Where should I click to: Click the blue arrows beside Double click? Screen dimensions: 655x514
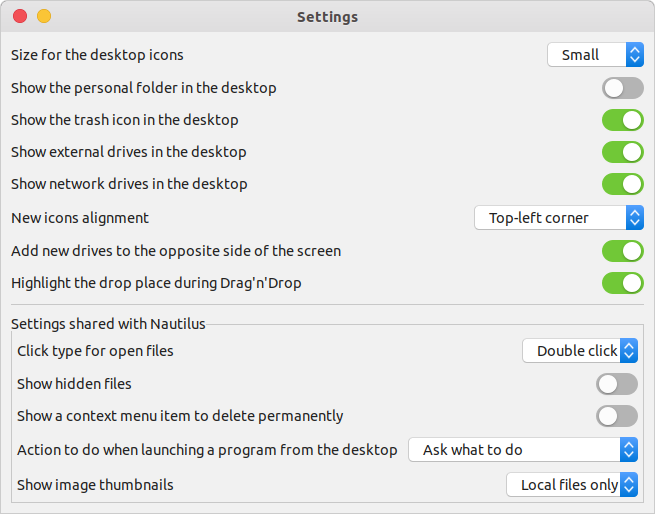[629, 351]
